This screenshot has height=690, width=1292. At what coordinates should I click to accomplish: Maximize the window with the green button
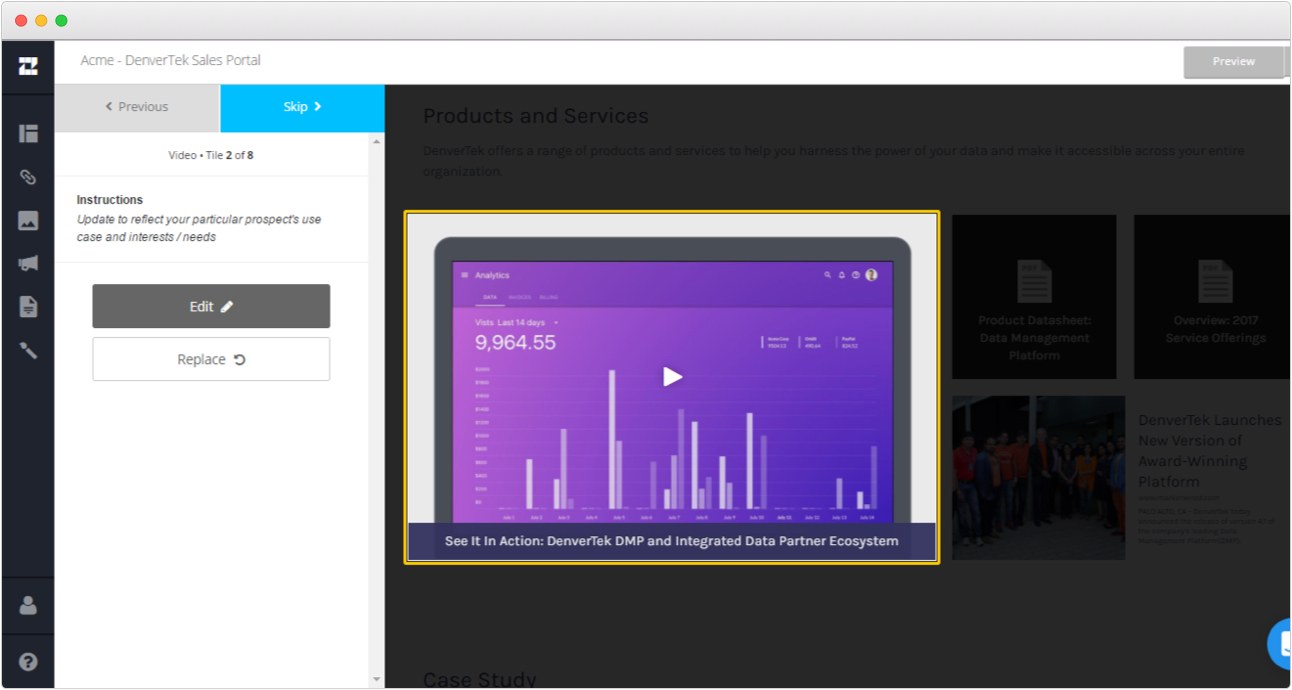coord(61,20)
